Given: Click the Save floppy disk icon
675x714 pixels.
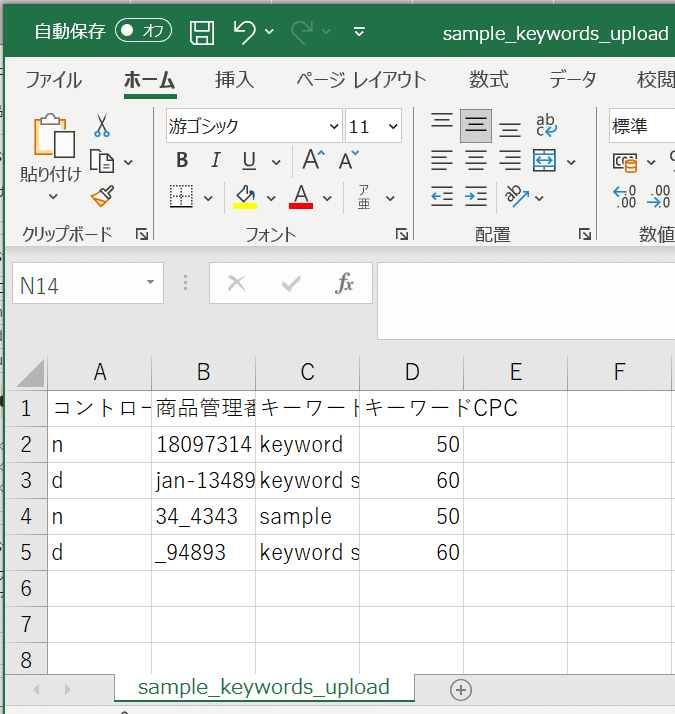Looking at the screenshot, I should click(202, 32).
